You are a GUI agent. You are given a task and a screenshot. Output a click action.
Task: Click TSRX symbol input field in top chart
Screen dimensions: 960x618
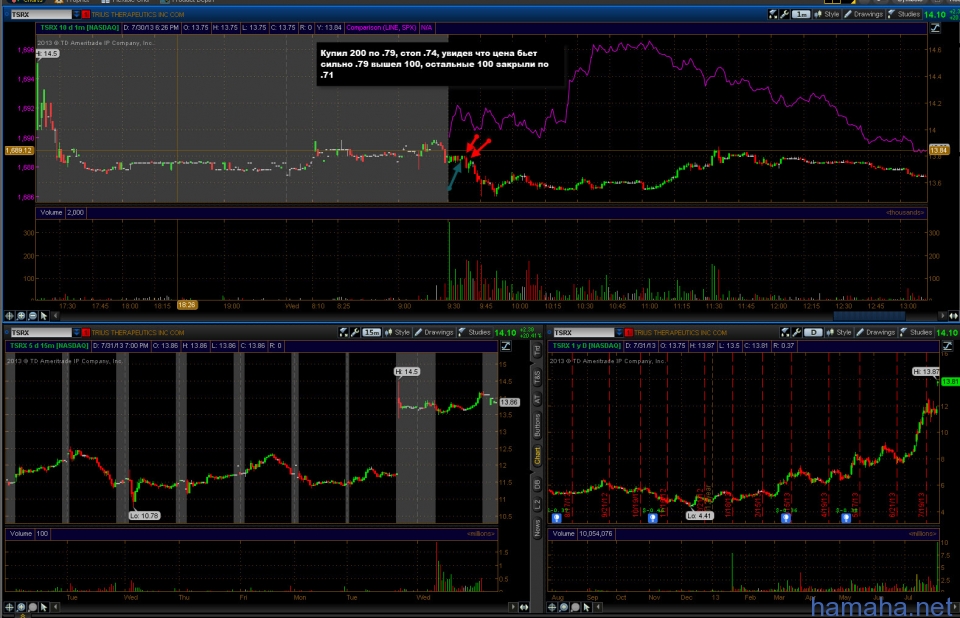41,14
